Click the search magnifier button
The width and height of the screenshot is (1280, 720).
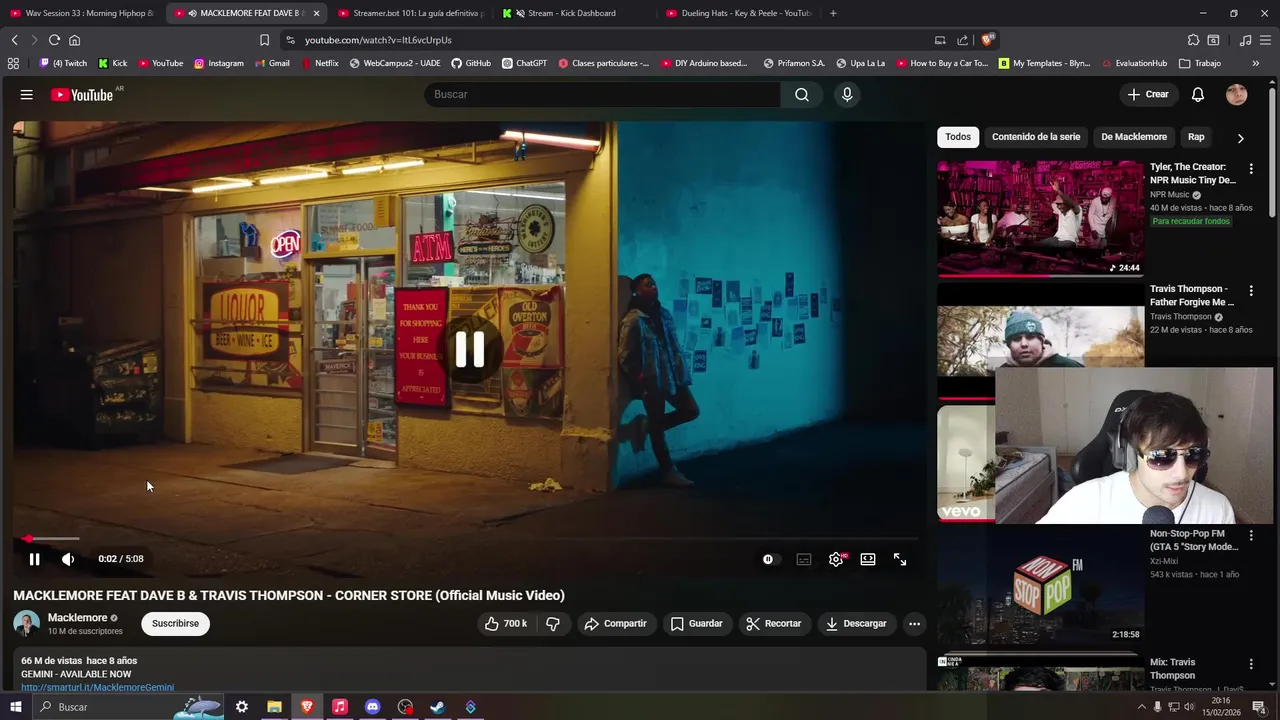[802, 94]
